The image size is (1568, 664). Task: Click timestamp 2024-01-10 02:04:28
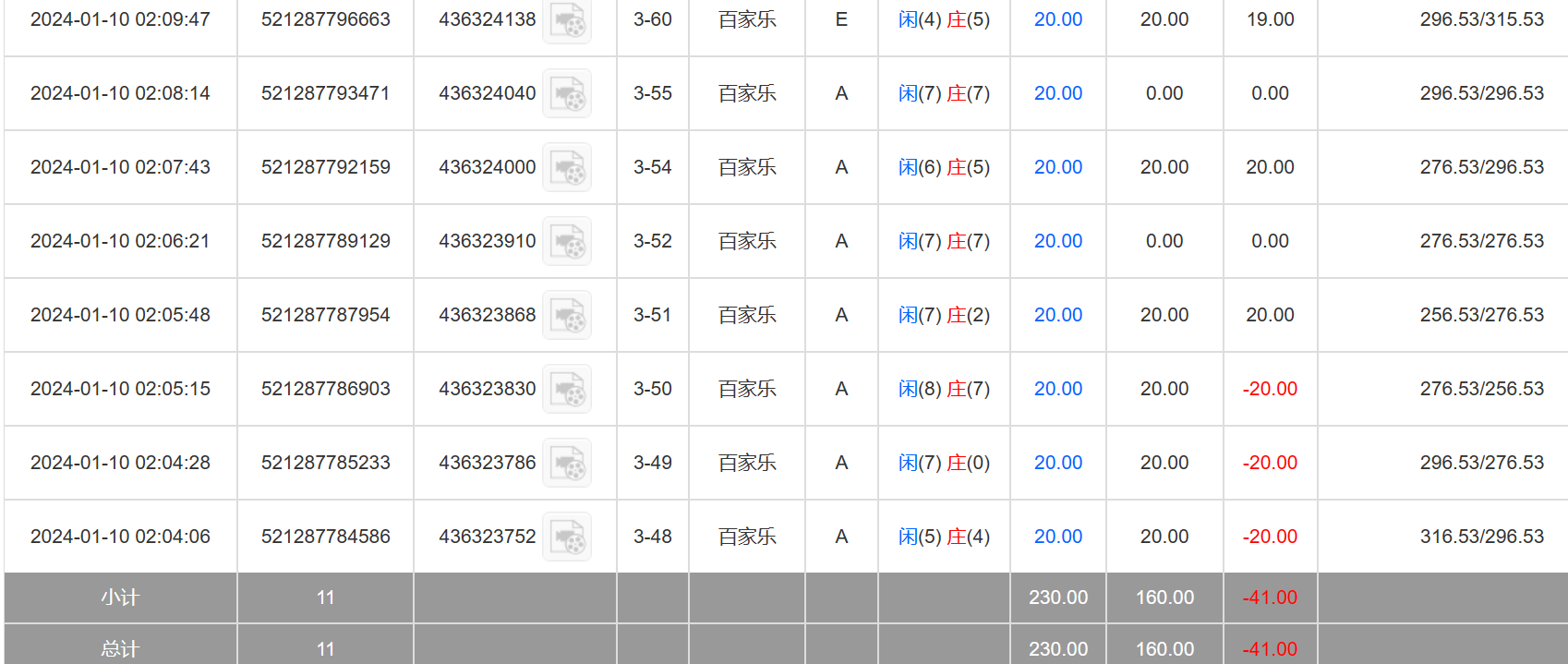[x=120, y=463]
